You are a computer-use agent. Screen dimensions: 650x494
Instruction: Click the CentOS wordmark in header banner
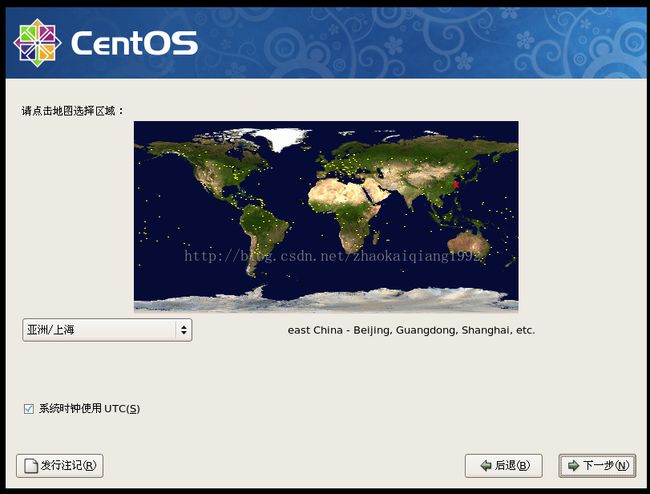[x=134, y=43]
